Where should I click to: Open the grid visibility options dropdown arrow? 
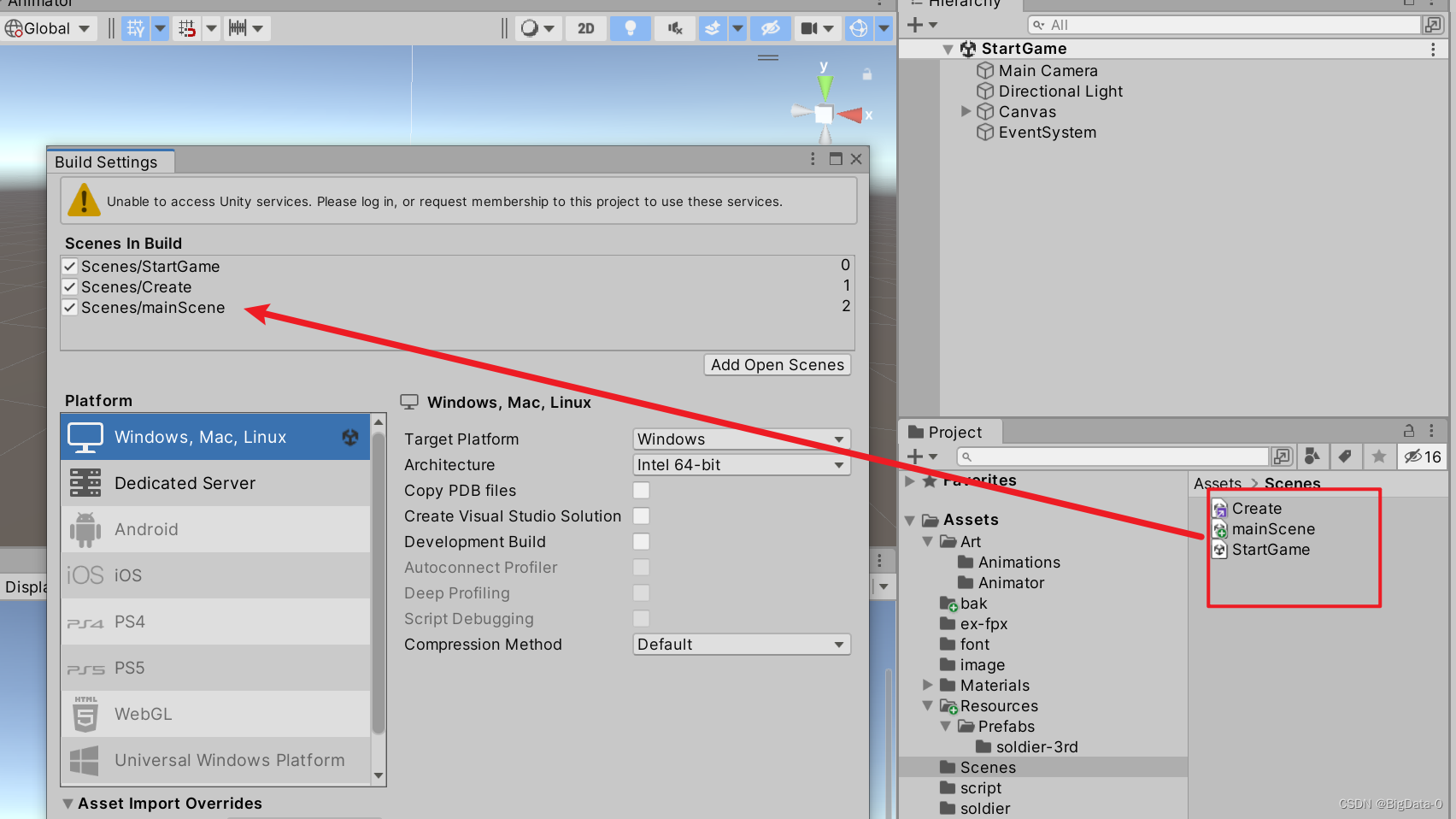tap(160, 28)
